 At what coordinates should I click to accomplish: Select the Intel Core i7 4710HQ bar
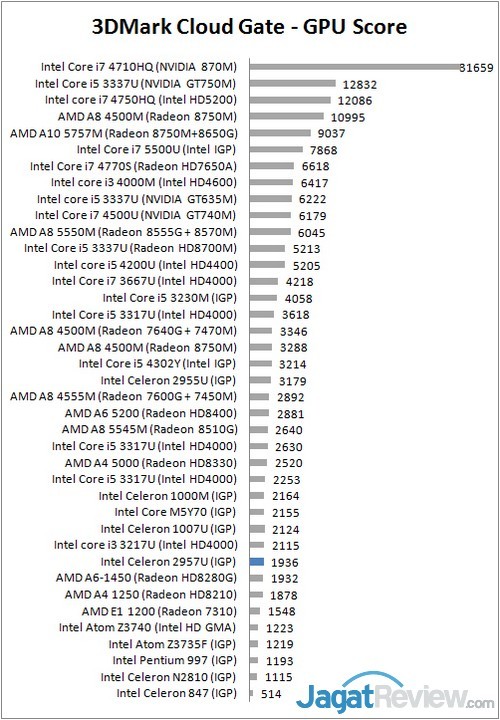[355, 67]
